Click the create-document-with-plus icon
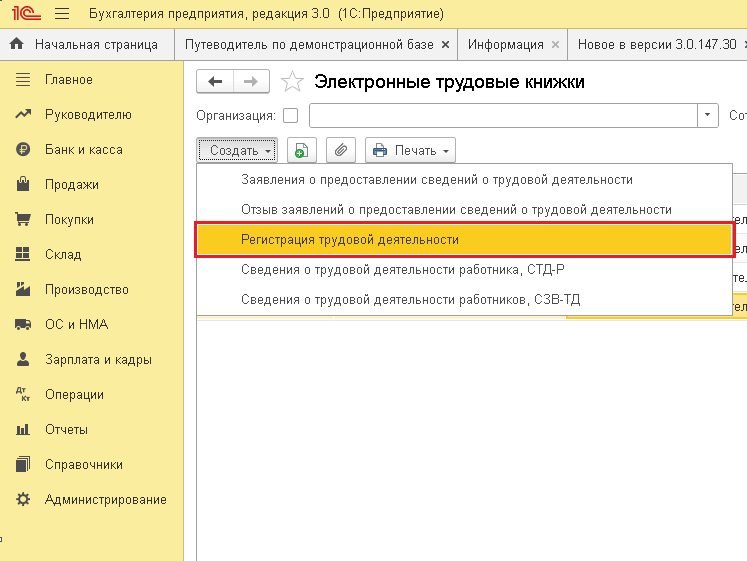The height and width of the screenshot is (561, 747). coord(302,151)
